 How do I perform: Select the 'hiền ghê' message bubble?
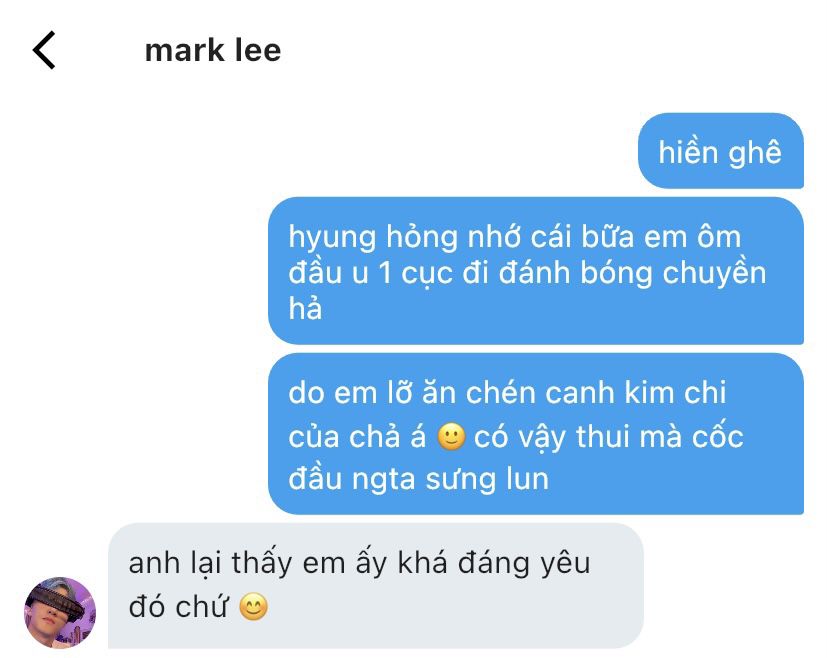tap(720, 151)
